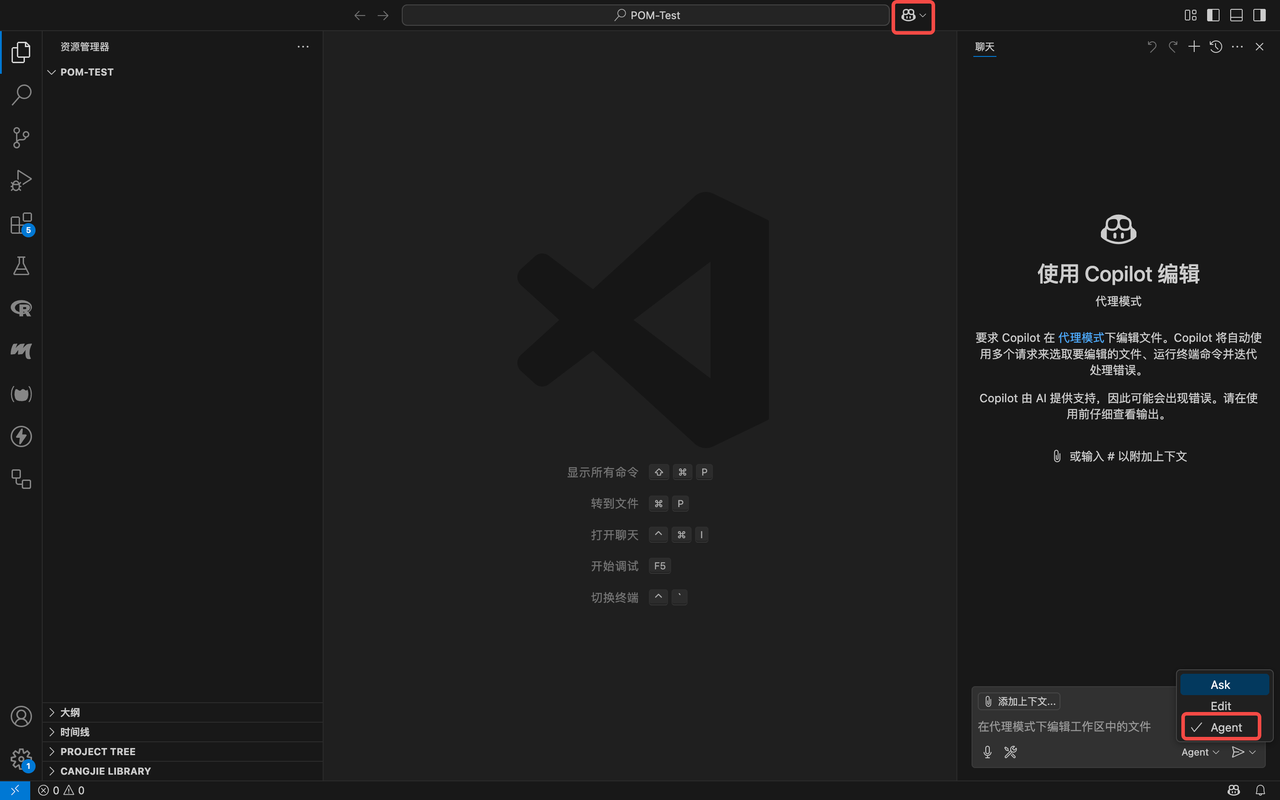The image size is (1280, 800).
Task: Click the chat message input field
Action: pos(1075,727)
